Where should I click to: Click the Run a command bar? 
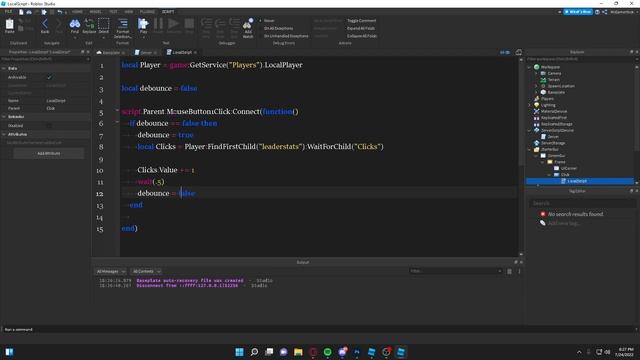point(318,329)
